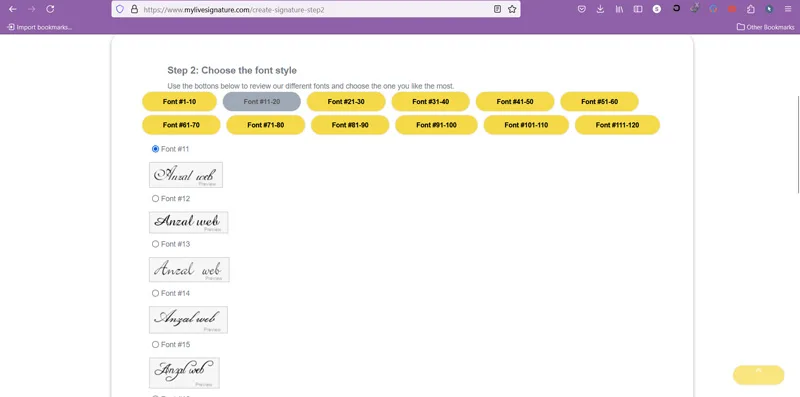Click the yellow scroll-to-top arrow button
800x397 pixels.
pyautogui.click(x=759, y=375)
